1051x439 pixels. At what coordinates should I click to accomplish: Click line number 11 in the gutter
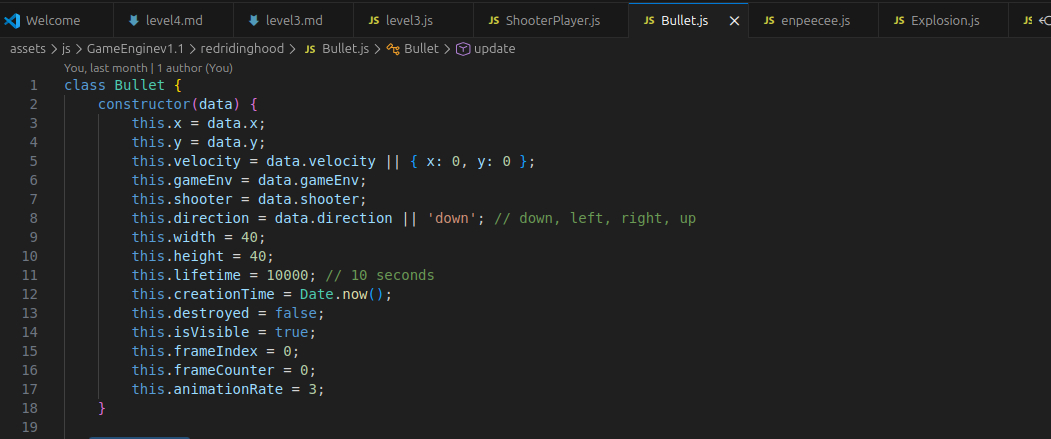29,275
